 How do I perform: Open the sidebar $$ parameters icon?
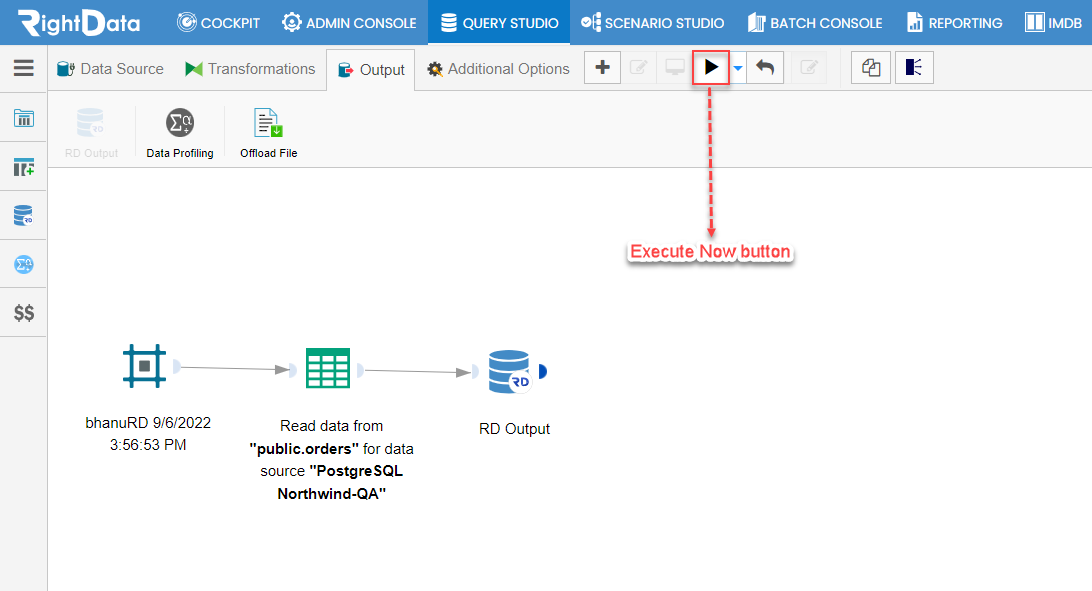point(24,313)
